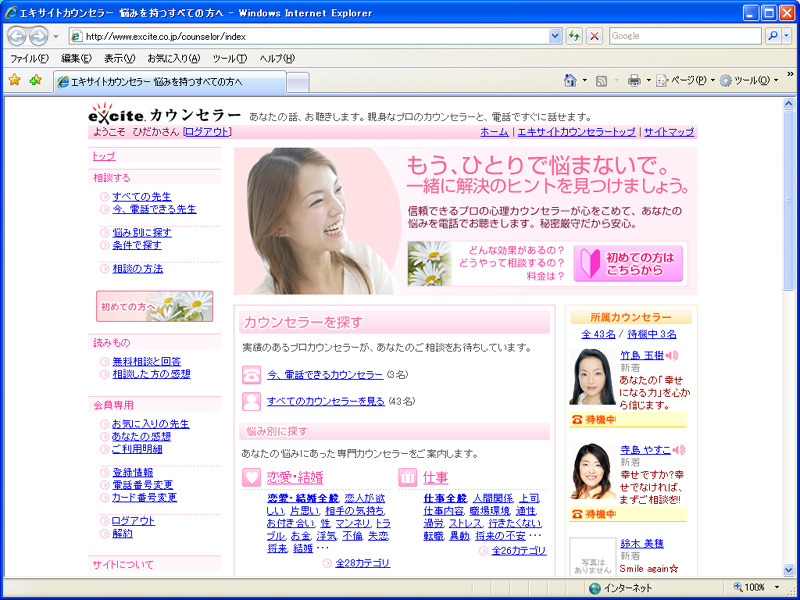Viewport: 800px width, 600px height.
Task: Open 悩み別に探す sidebar link
Action: pyautogui.click(x=142, y=233)
